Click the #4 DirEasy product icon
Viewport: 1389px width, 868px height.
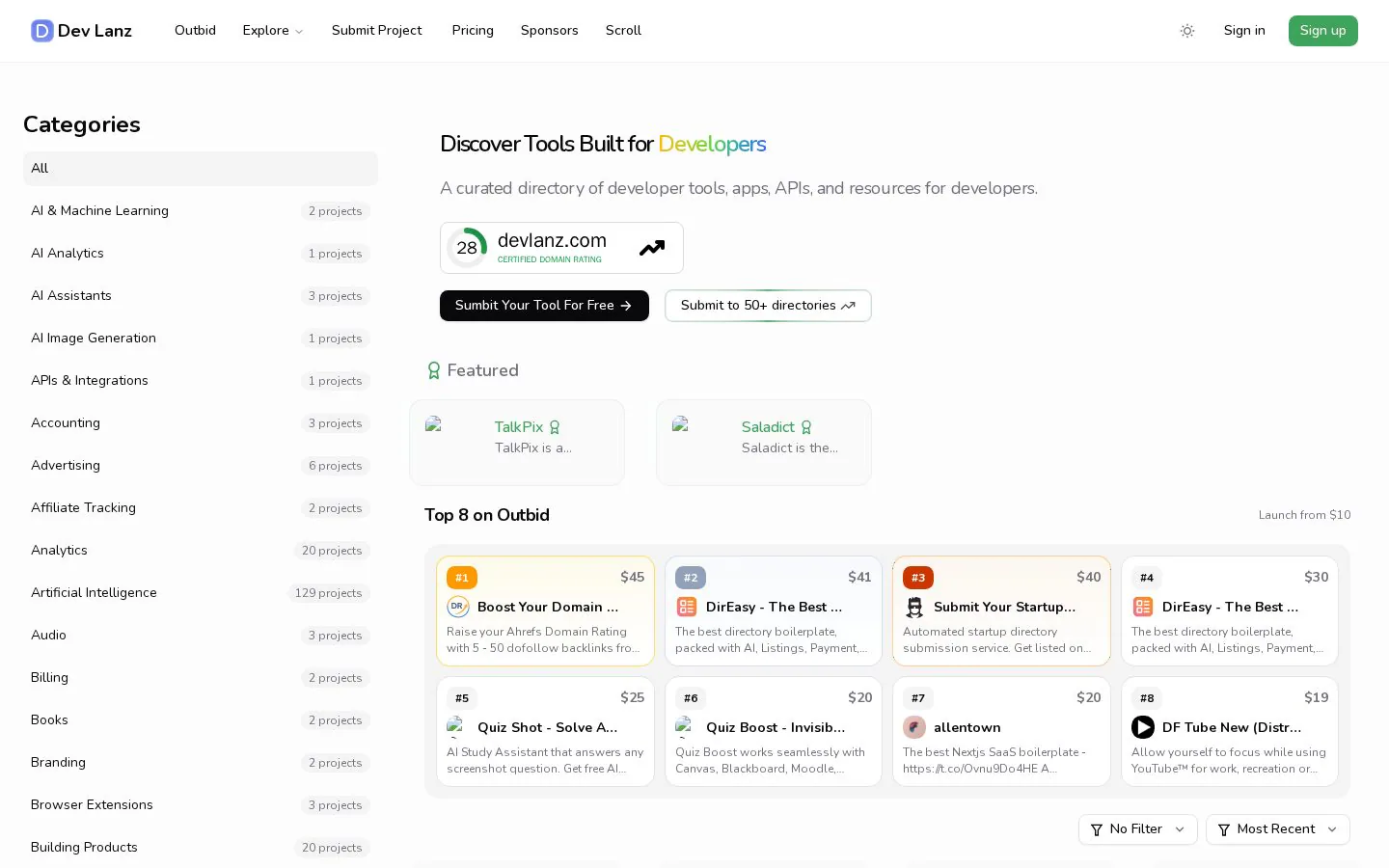pos(1143,607)
